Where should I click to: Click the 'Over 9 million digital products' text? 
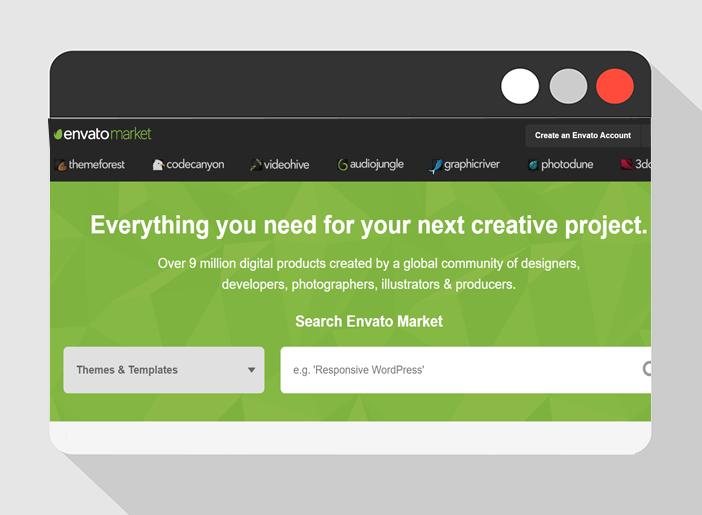(x=369, y=274)
